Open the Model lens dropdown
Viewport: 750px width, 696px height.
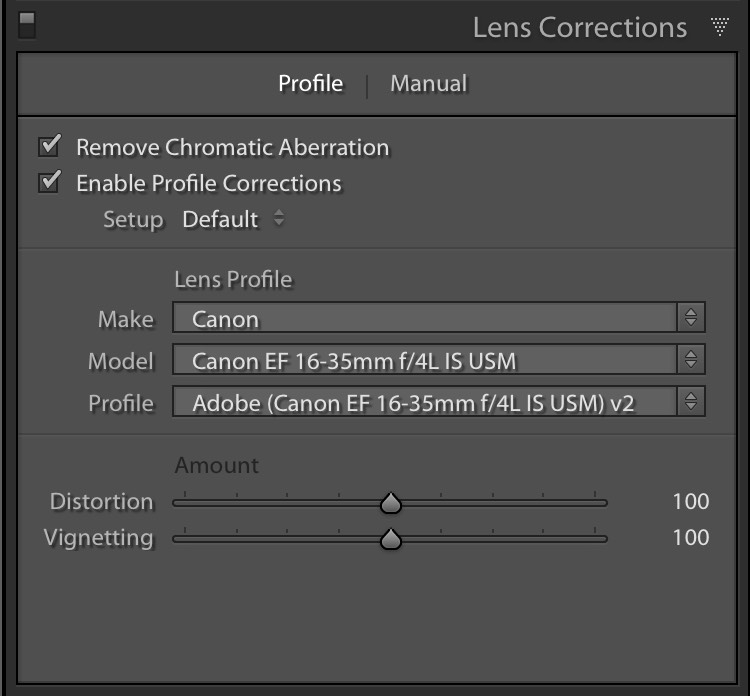pyautogui.click(x=439, y=359)
